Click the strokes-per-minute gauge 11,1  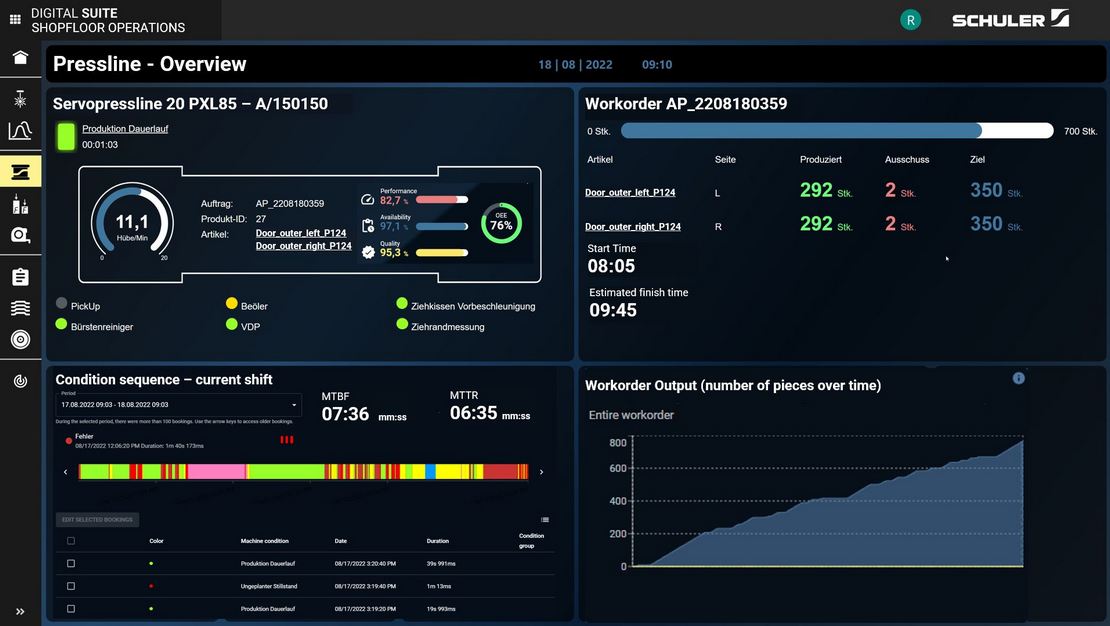point(132,223)
